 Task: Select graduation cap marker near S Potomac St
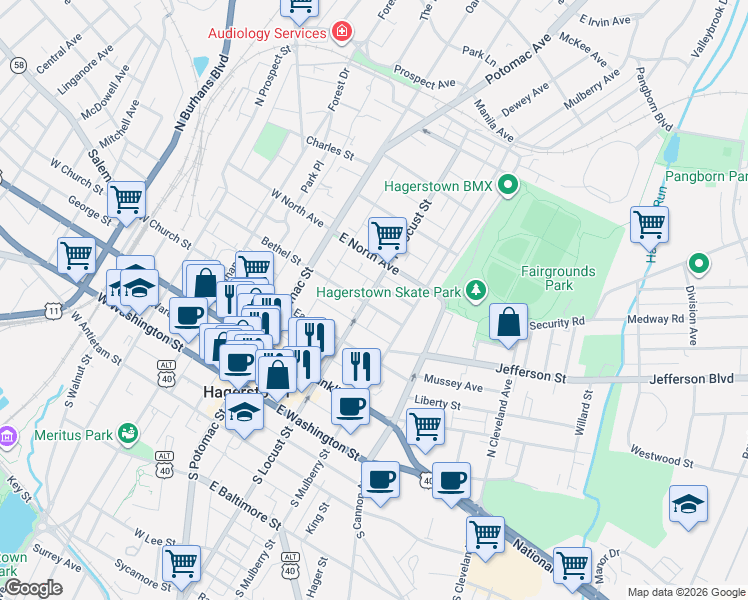pyautogui.click(x=244, y=413)
